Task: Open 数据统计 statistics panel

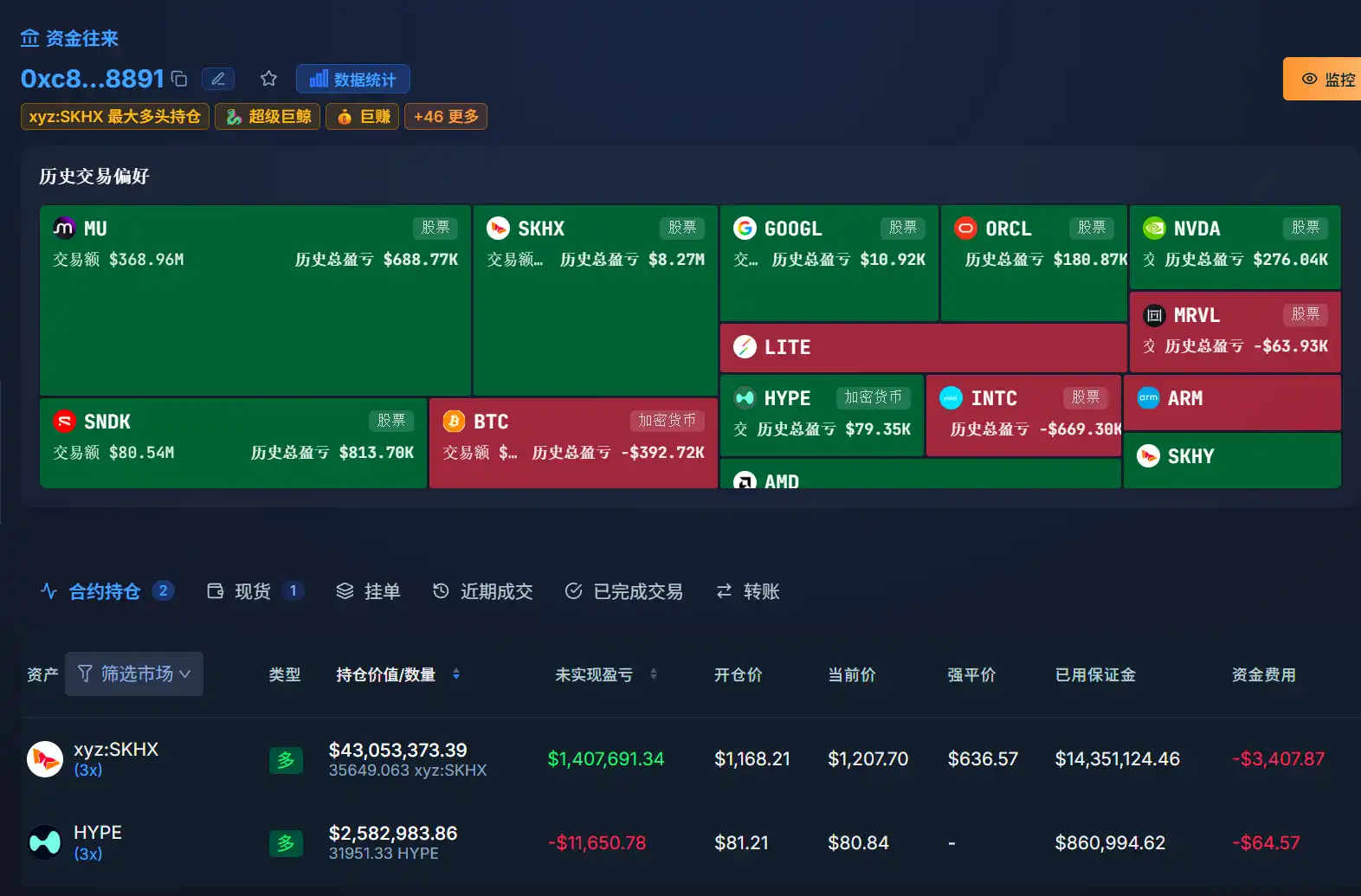Action: pyautogui.click(x=353, y=79)
